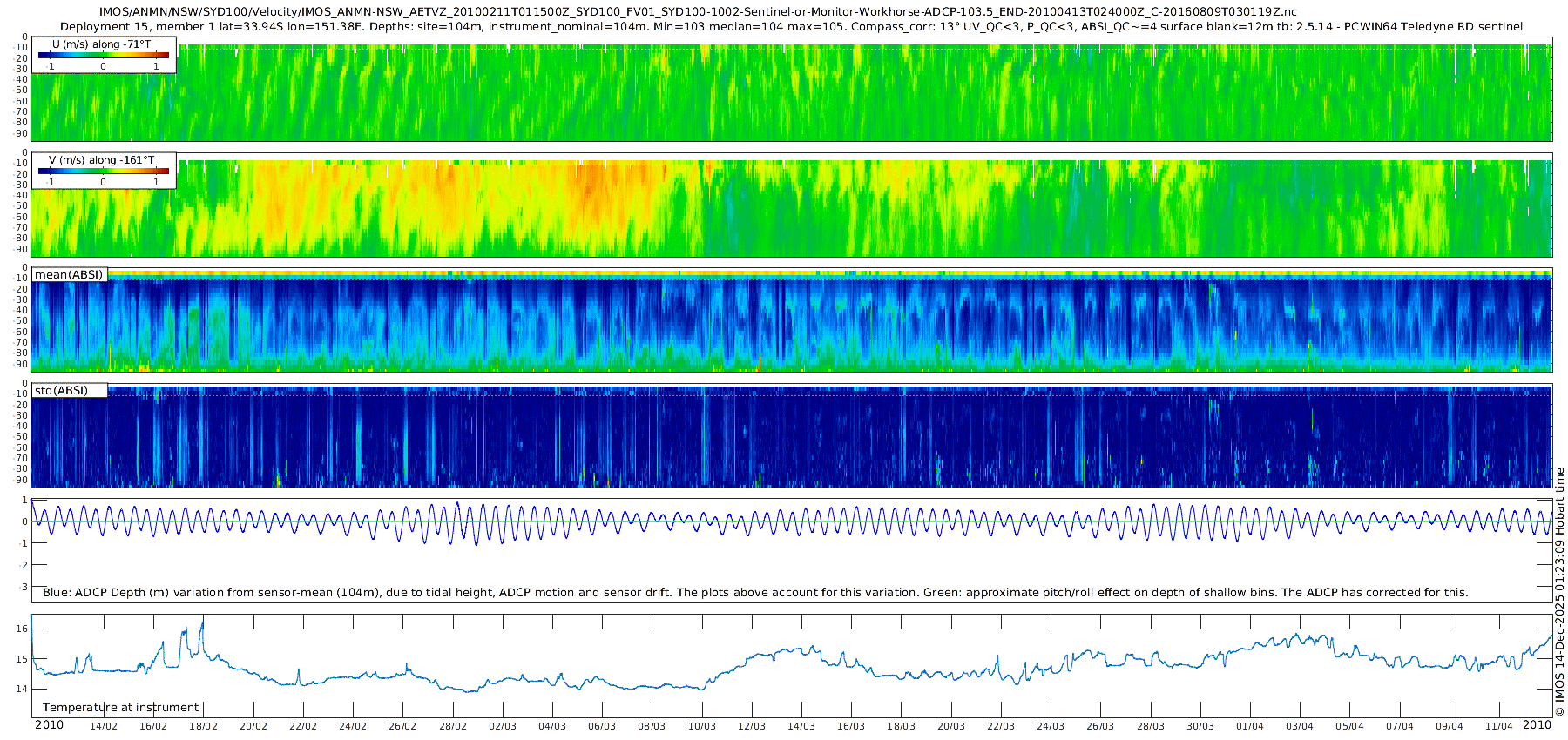Select the 20/03 date on time axis
Screen dimensions: 1568x740
point(950,726)
